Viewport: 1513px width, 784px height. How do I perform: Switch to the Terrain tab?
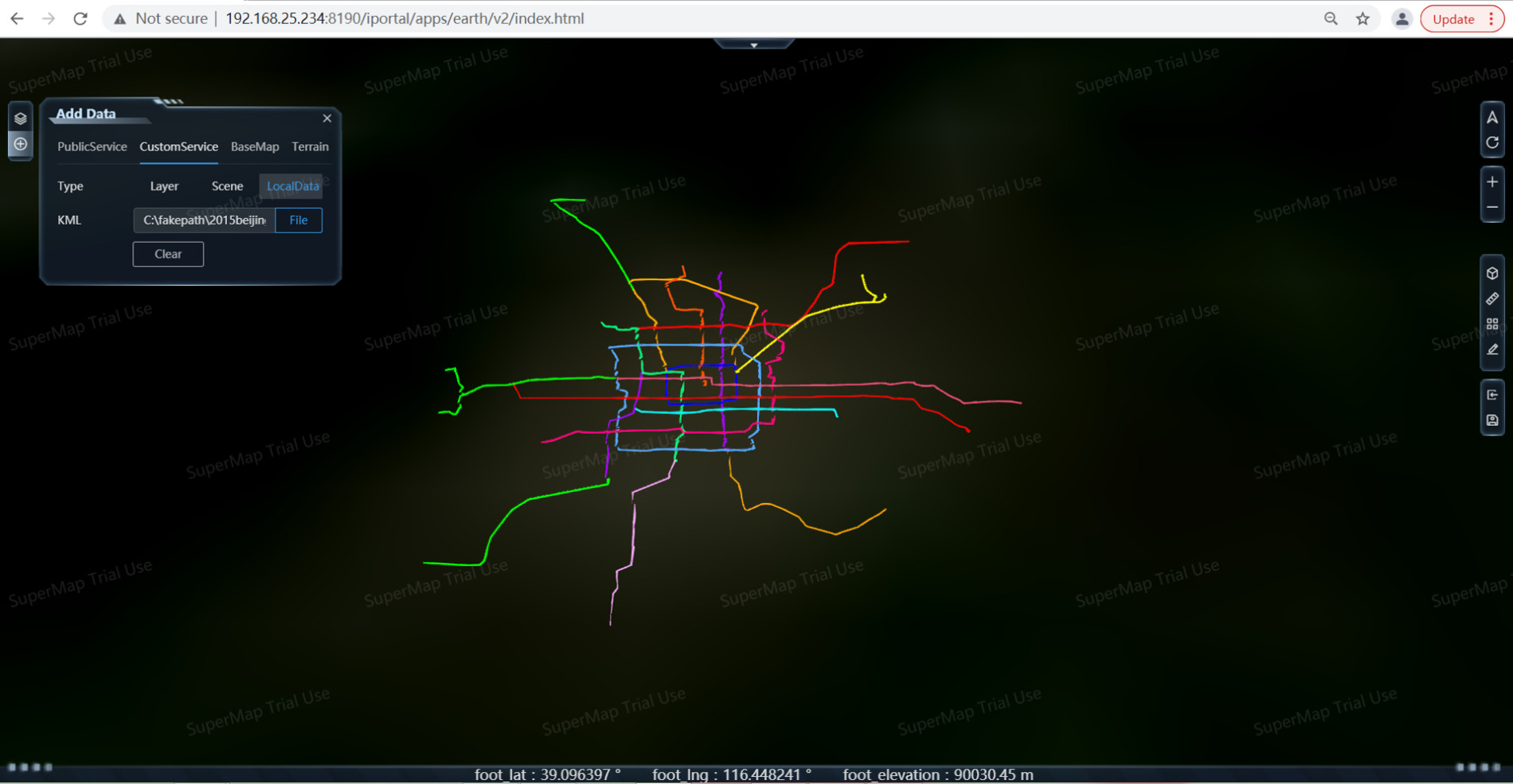tap(310, 147)
